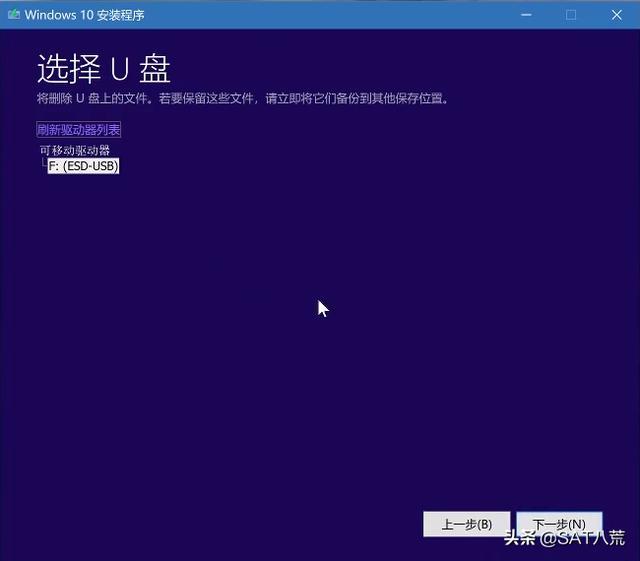The image size is (640, 561).
Task: Go back with 上一步(B) button
Action: pos(467,524)
